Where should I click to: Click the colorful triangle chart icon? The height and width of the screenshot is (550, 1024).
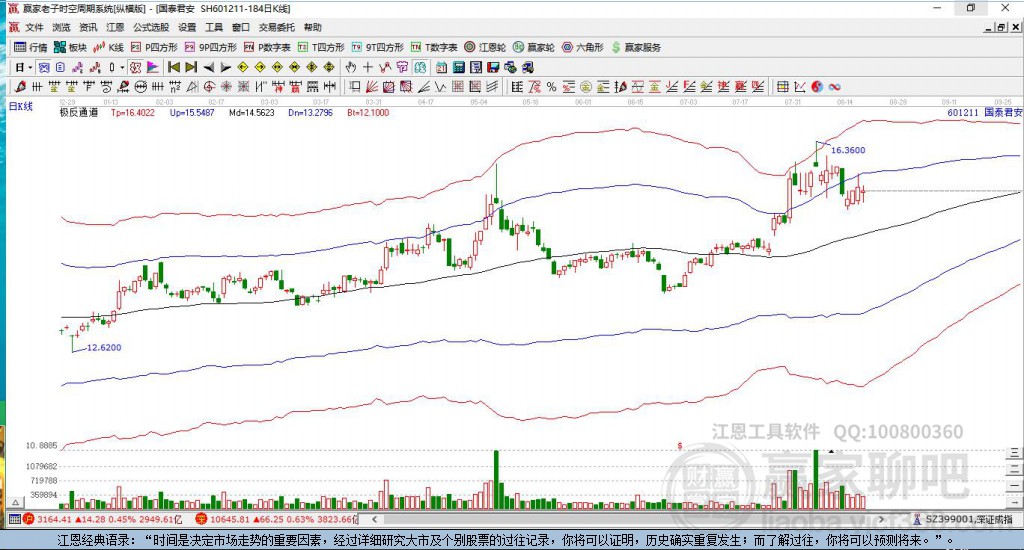pyautogui.click(x=153, y=67)
